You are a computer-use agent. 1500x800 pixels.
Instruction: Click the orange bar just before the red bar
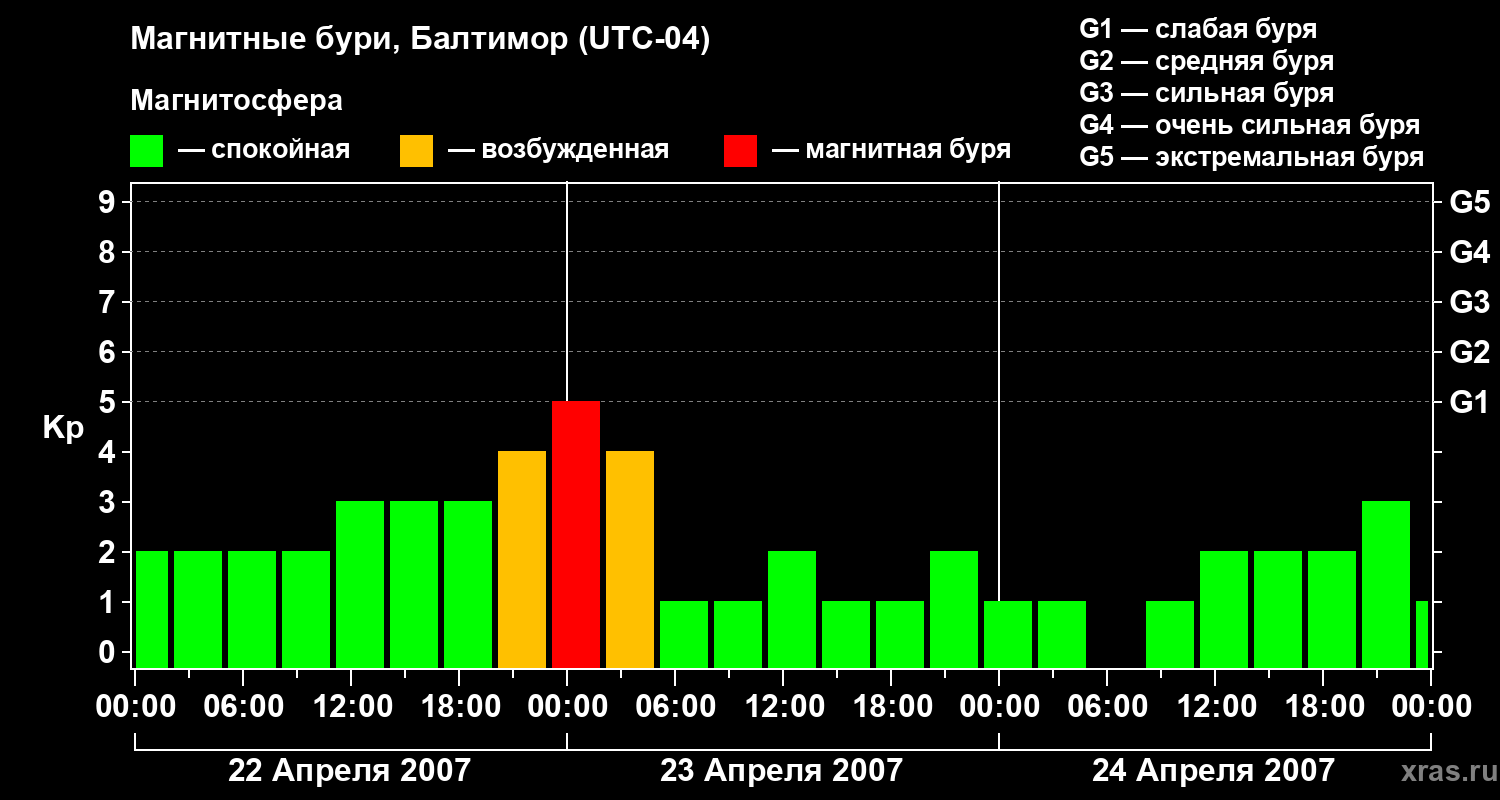pos(522,560)
